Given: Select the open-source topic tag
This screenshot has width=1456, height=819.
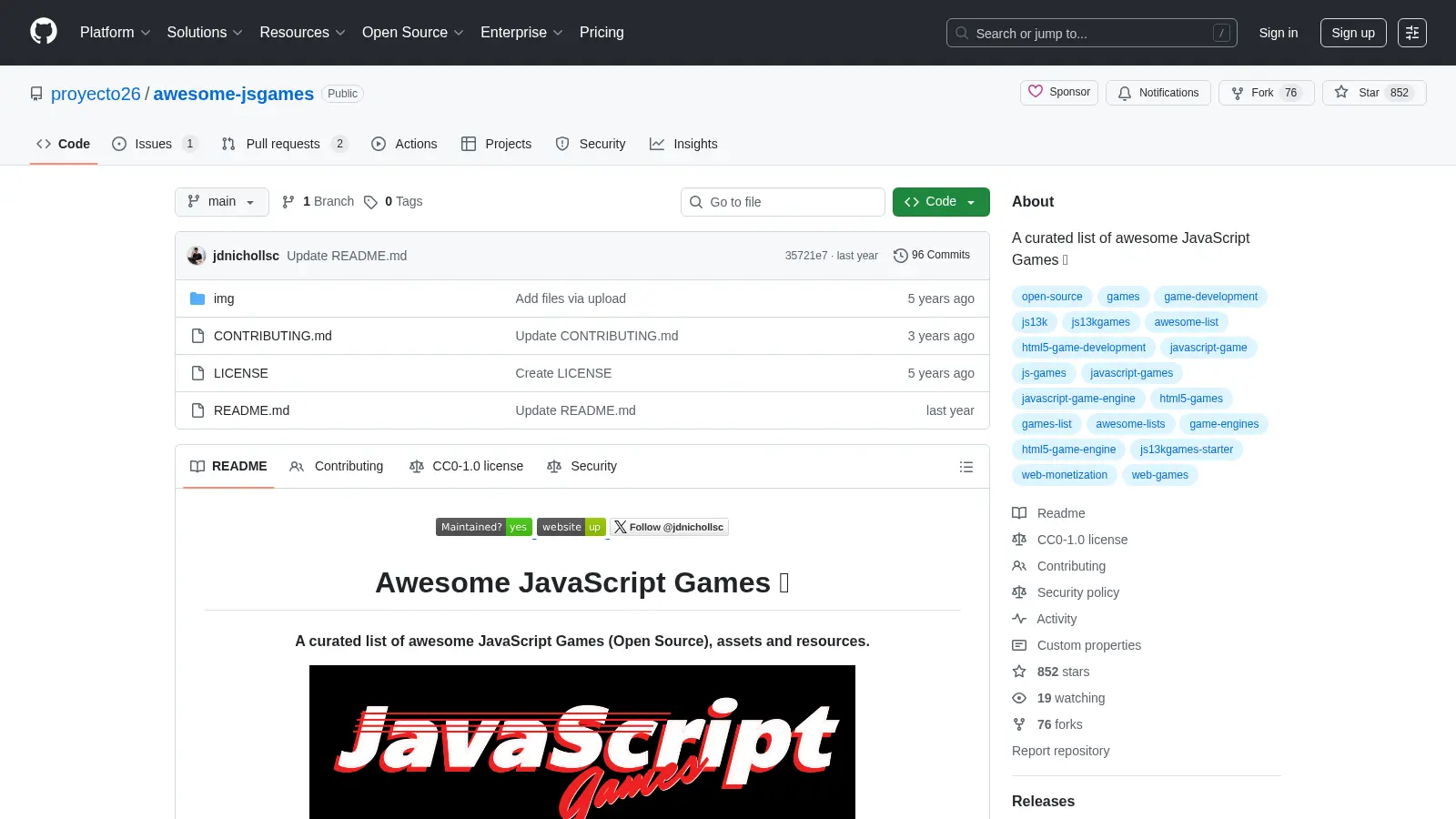Looking at the screenshot, I should tap(1052, 297).
